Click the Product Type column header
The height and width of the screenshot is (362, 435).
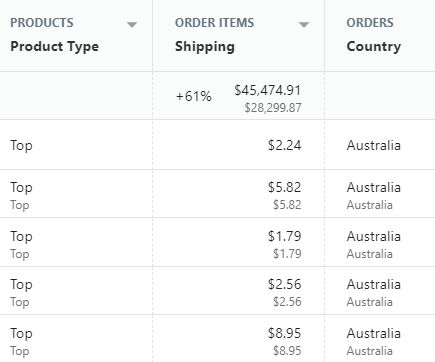point(55,47)
